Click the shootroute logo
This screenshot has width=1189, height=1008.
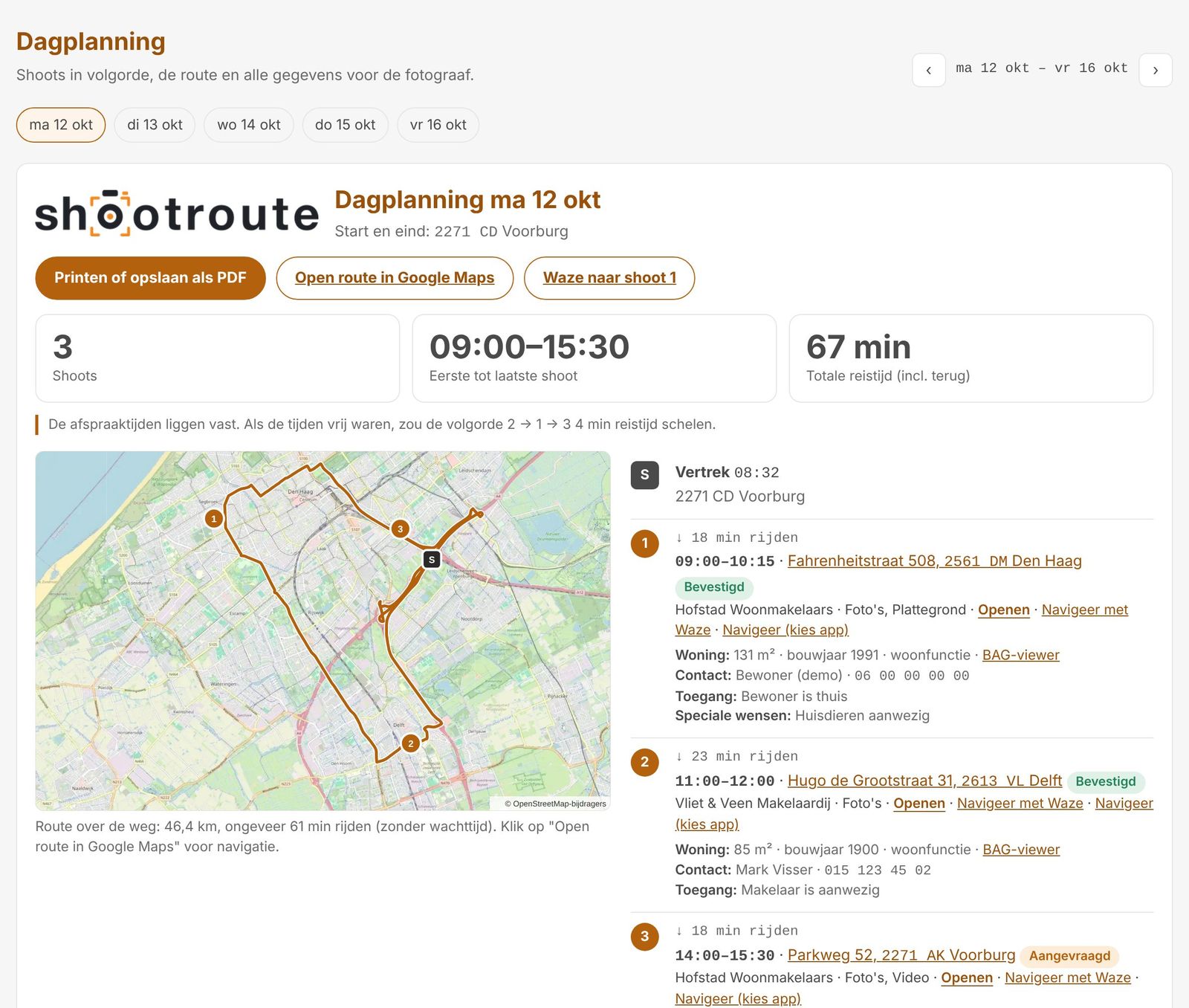[x=177, y=214]
